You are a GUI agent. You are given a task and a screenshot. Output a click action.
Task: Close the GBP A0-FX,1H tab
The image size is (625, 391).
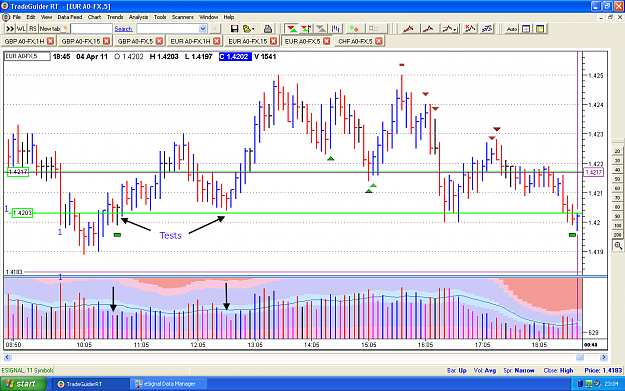click(x=50, y=41)
